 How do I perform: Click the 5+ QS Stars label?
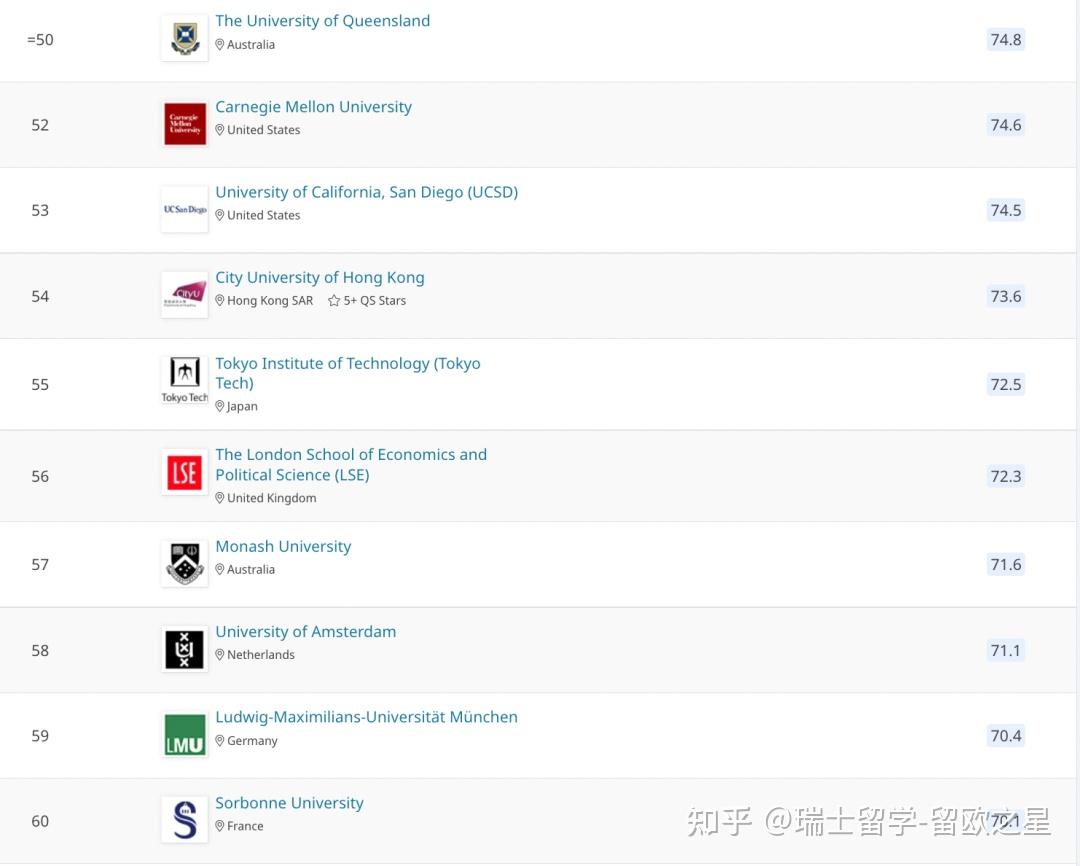375,301
